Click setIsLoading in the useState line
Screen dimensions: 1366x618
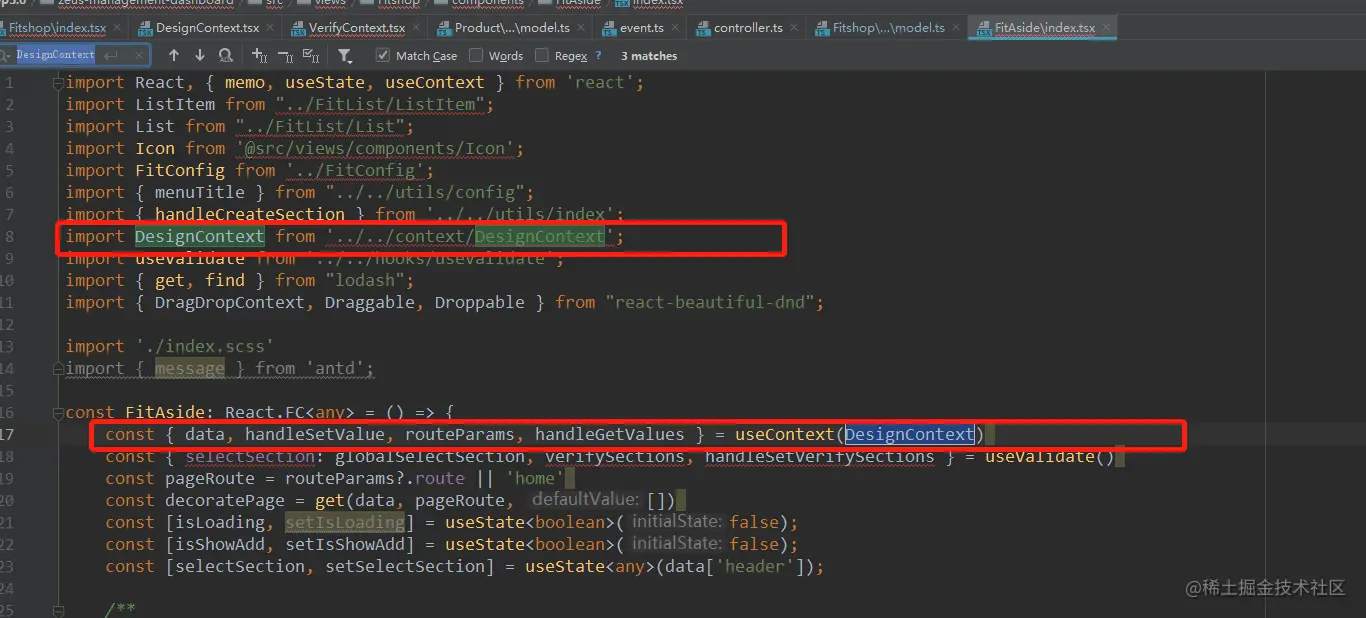[x=345, y=522]
